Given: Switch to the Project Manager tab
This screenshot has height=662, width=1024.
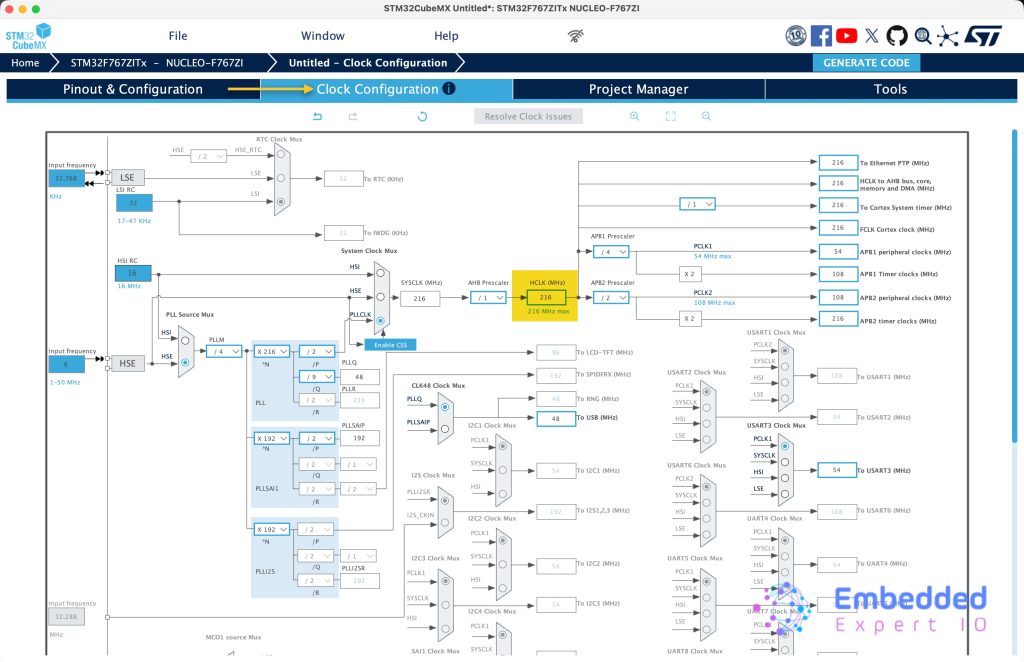Looking at the screenshot, I should [638, 89].
